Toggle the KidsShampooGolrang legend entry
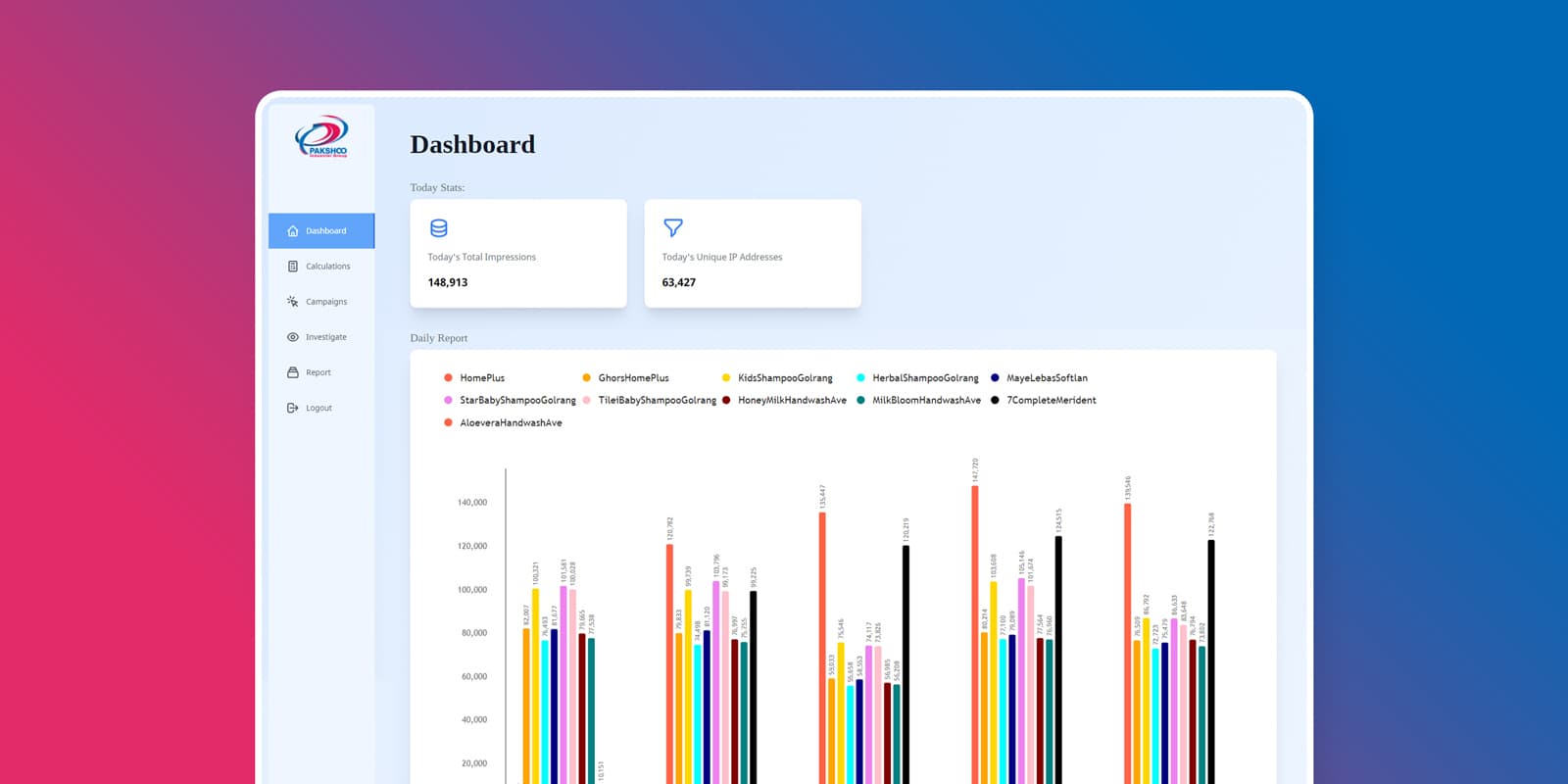 click(777, 378)
